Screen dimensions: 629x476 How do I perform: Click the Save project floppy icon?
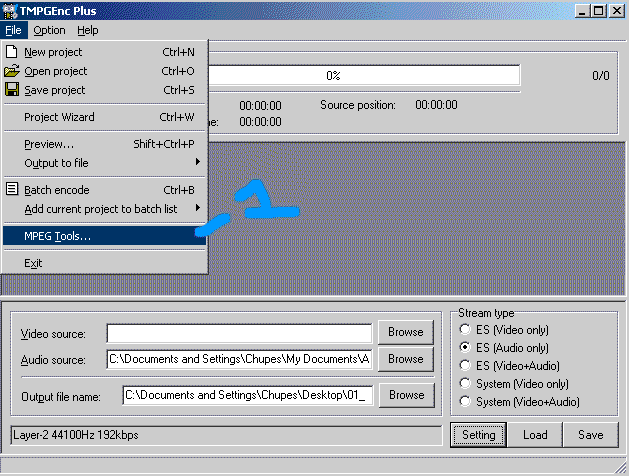12,89
